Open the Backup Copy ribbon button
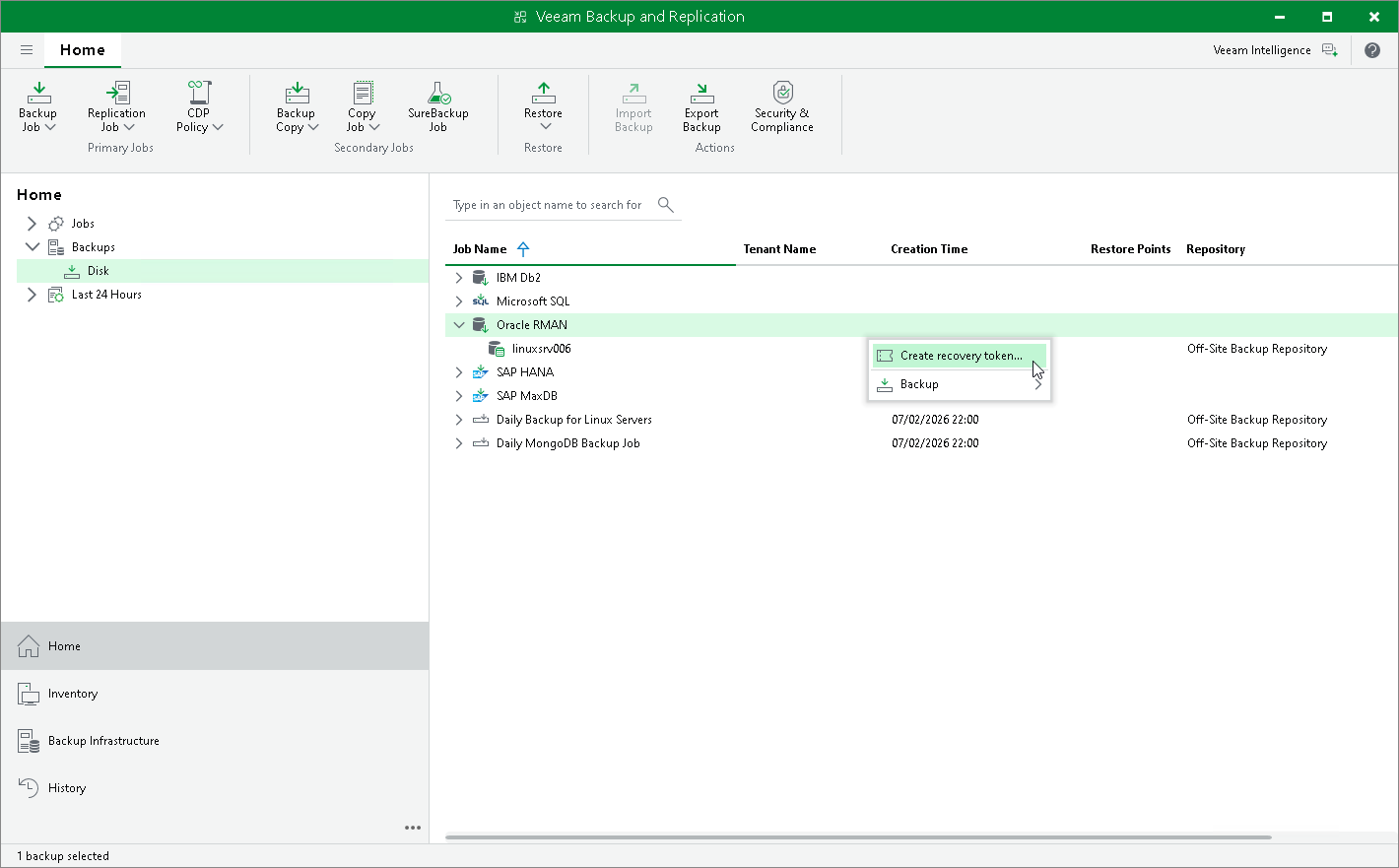1399x868 pixels. (x=297, y=106)
